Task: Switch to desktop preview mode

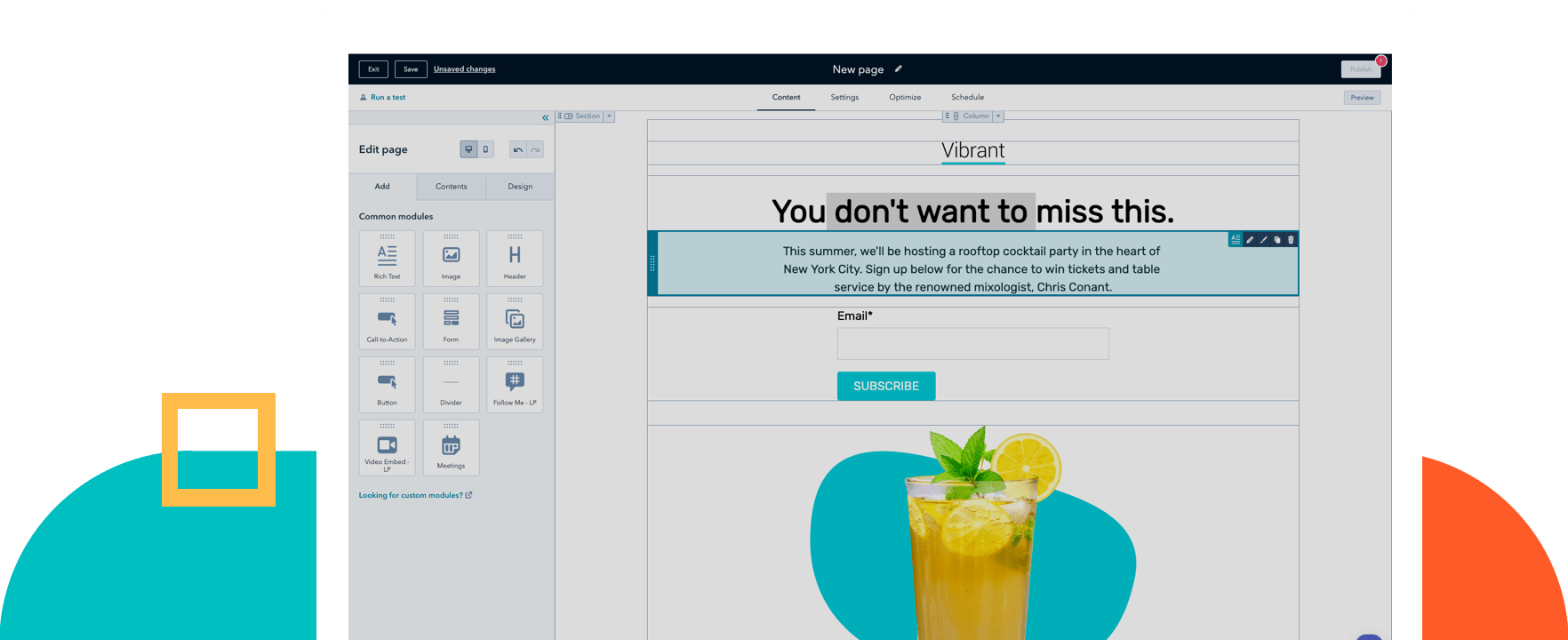Action: pyautogui.click(x=468, y=149)
